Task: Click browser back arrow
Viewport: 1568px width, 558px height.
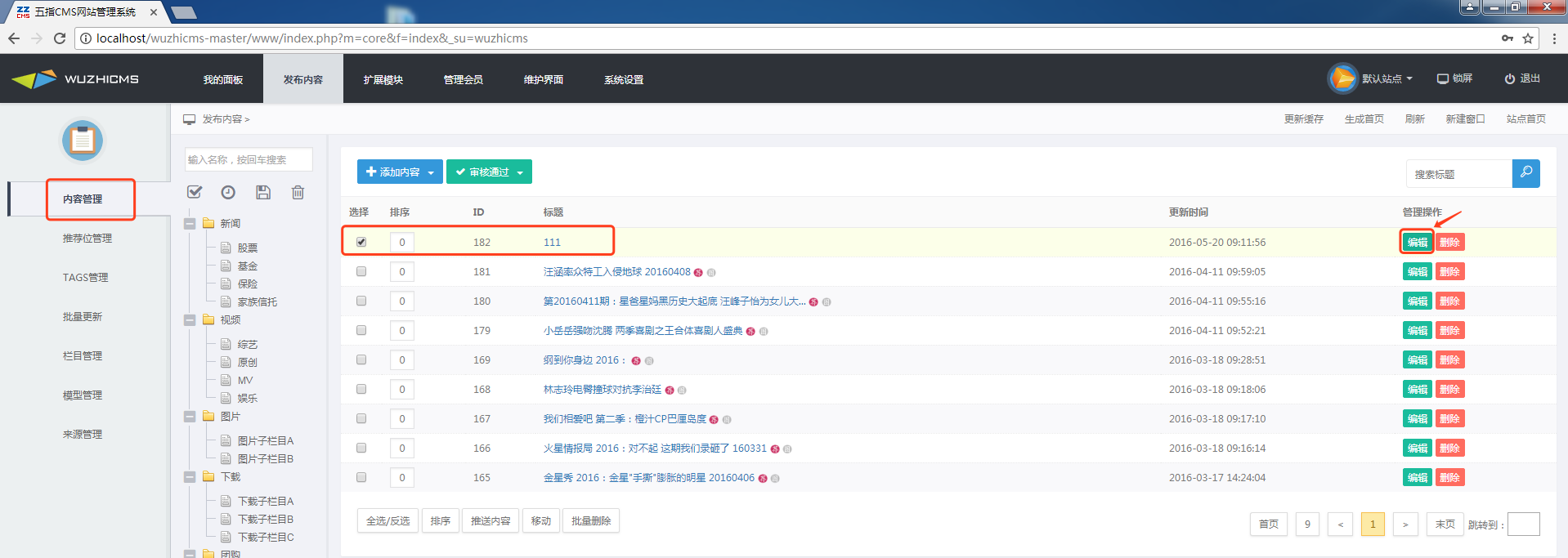Action: tap(14, 38)
